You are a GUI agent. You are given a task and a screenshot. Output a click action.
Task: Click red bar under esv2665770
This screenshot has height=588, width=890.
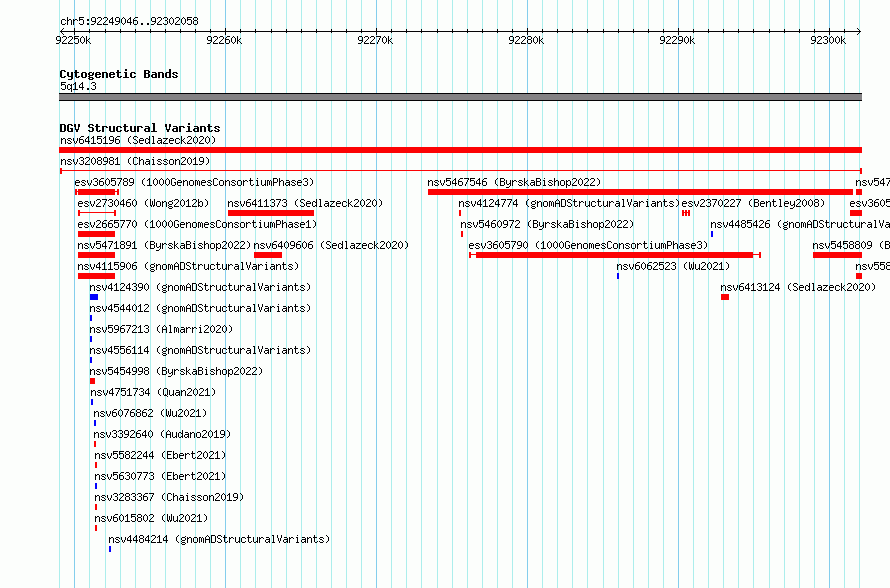pyautogui.click(x=96, y=234)
